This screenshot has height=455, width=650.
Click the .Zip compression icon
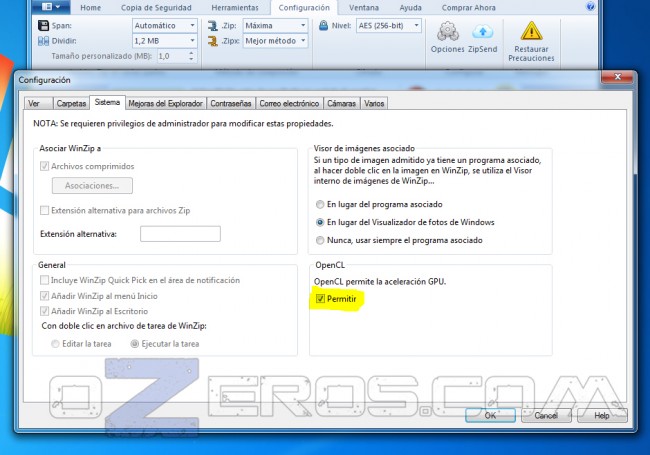(x=214, y=23)
